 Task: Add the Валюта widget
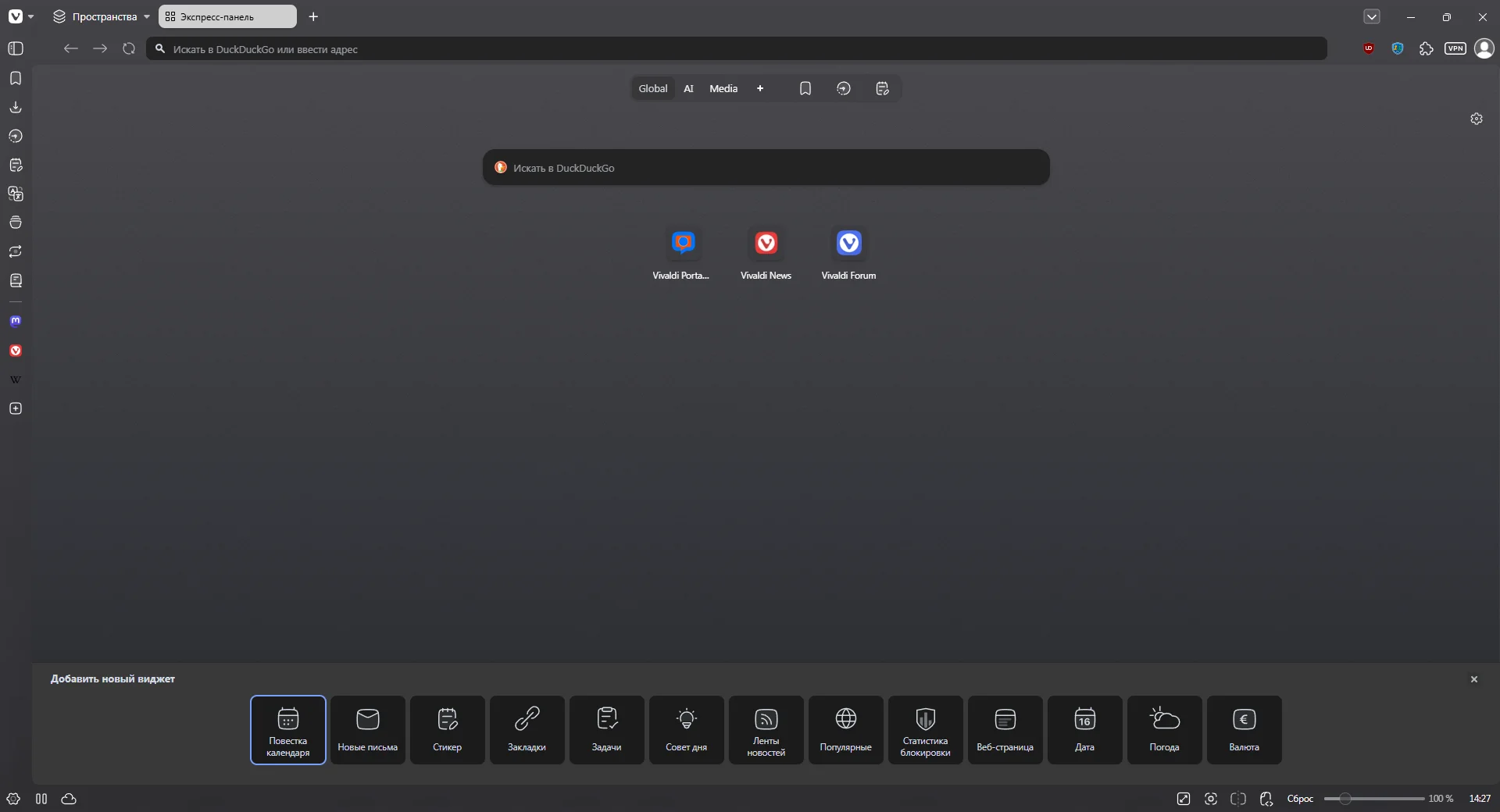click(x=1245, y=730)
